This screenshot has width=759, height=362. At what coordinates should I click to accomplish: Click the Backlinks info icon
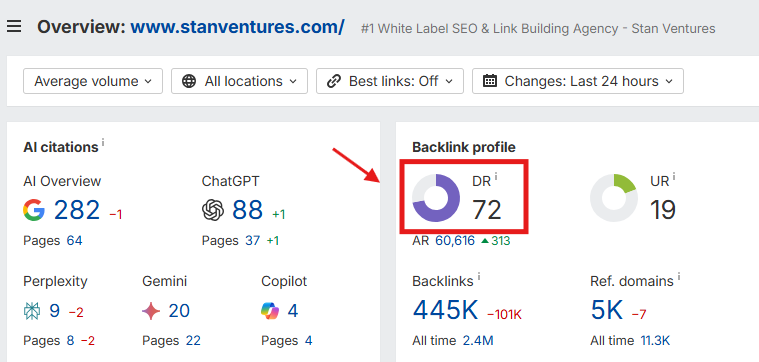click(479, 276)
